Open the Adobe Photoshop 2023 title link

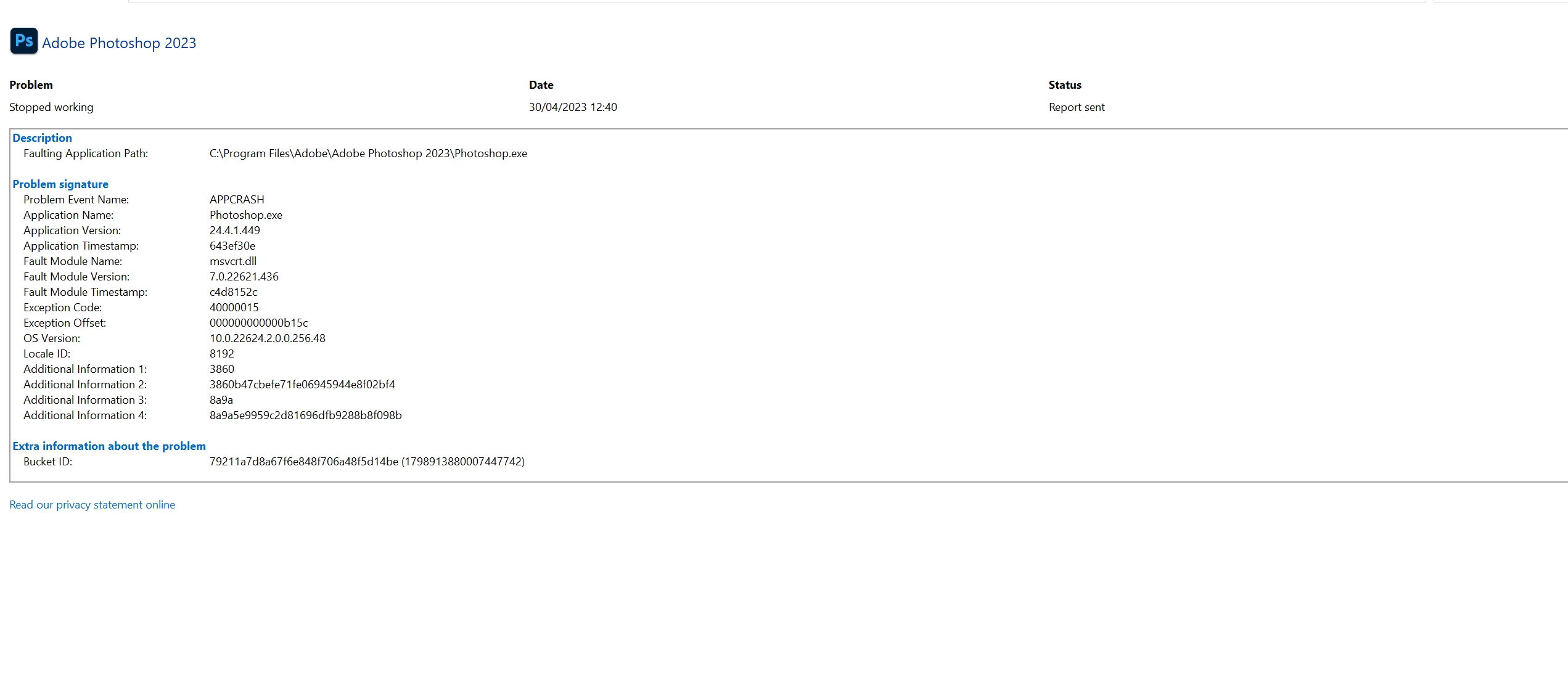click(119, 43)
